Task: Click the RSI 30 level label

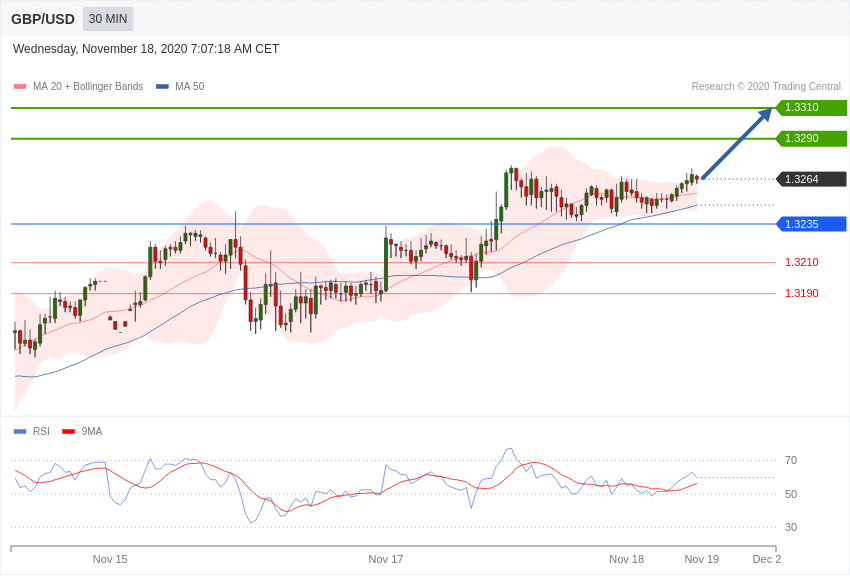Action: pos(791,527)
